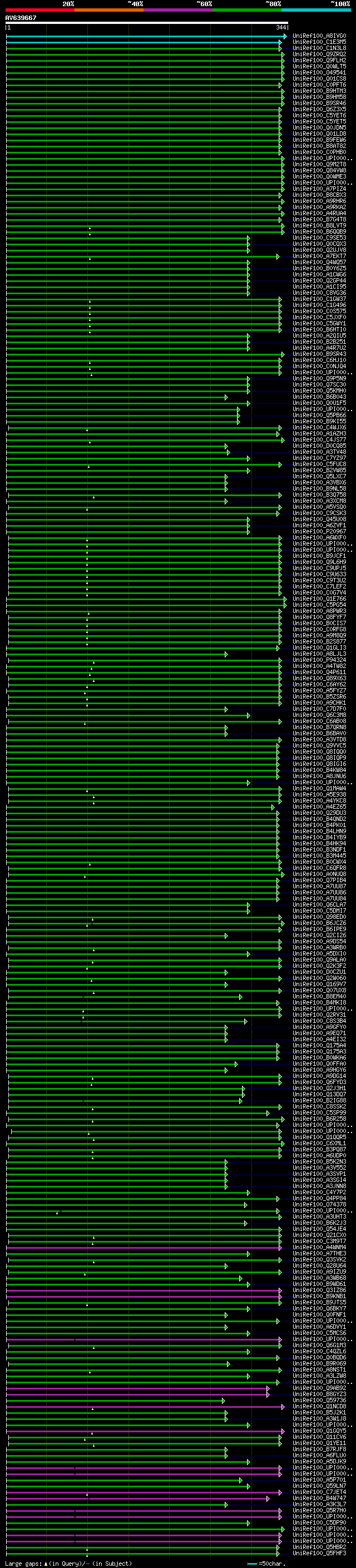This screenshot has width=356, height=1568.
Task: Open hit UniRef100_A1CWG6
Action: (319, 275)
